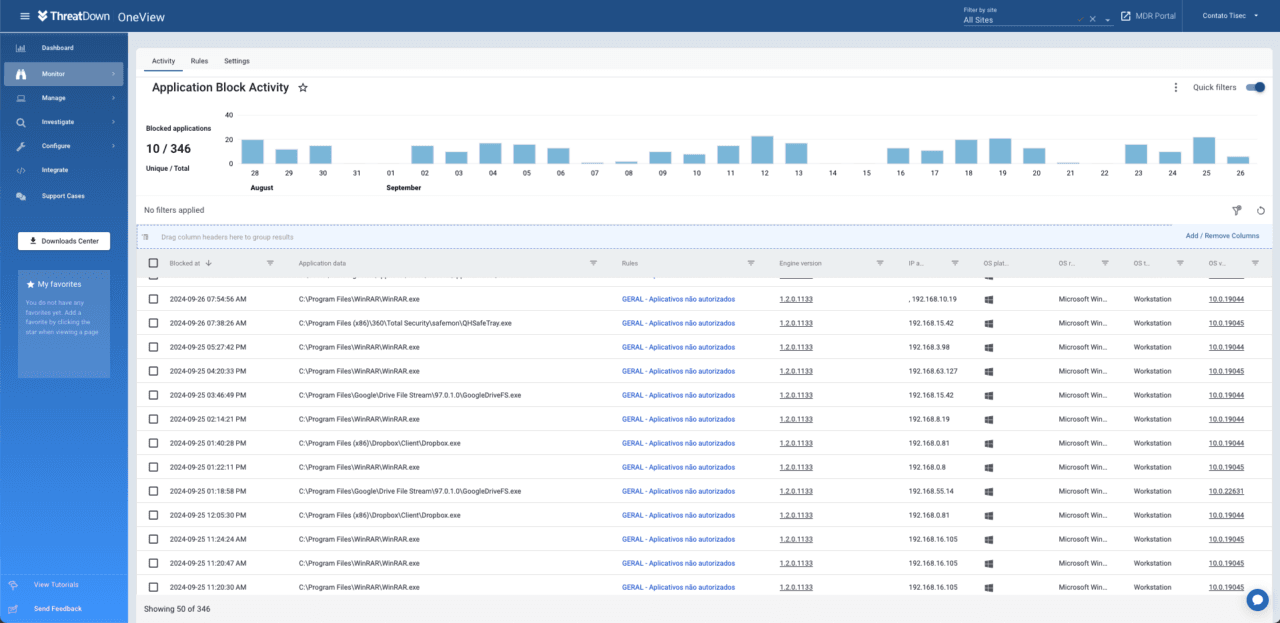Switch to the Settings tab

[237, 61]
